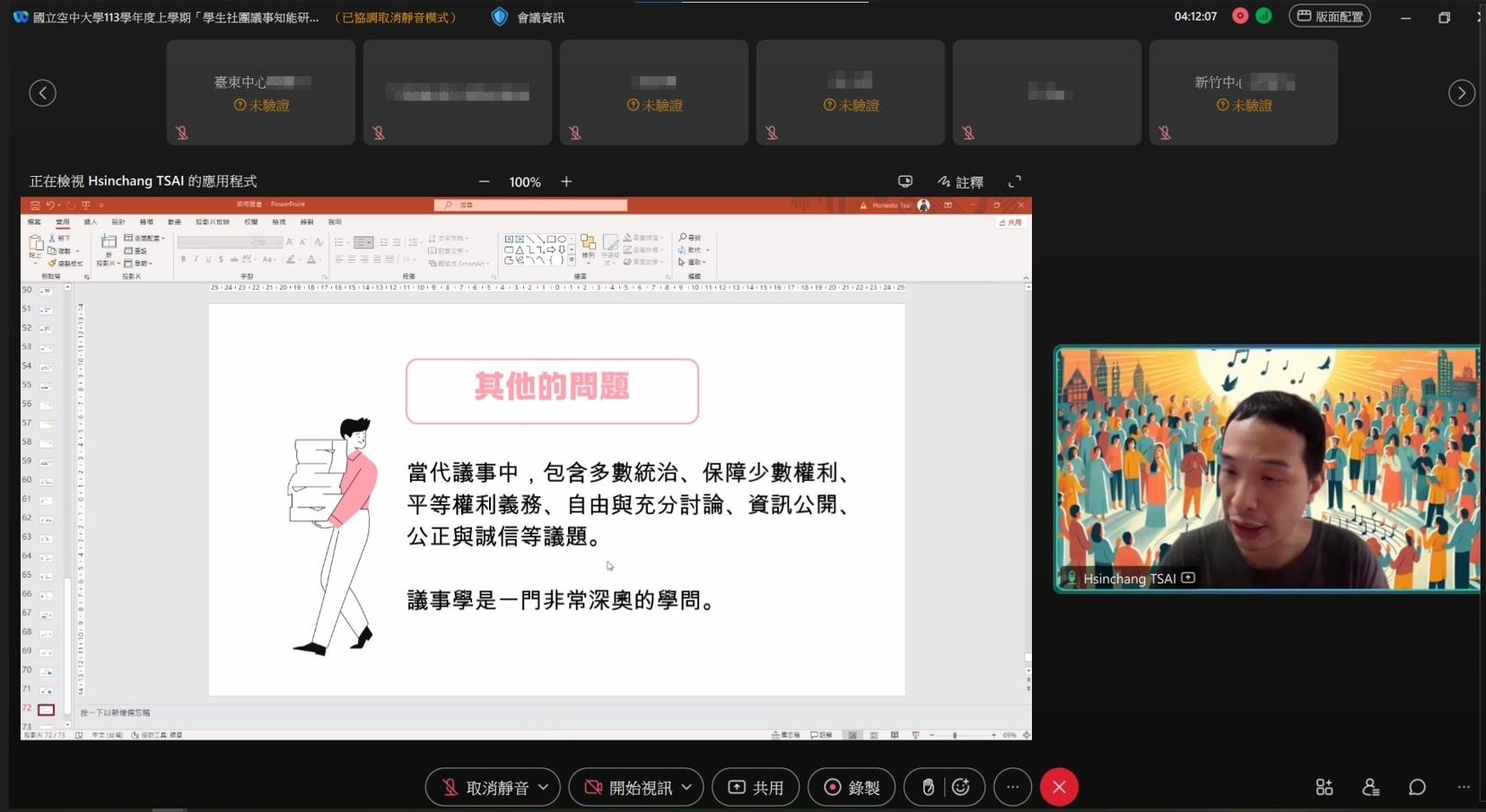Click the raise hand icon

(x=928, y=787)
